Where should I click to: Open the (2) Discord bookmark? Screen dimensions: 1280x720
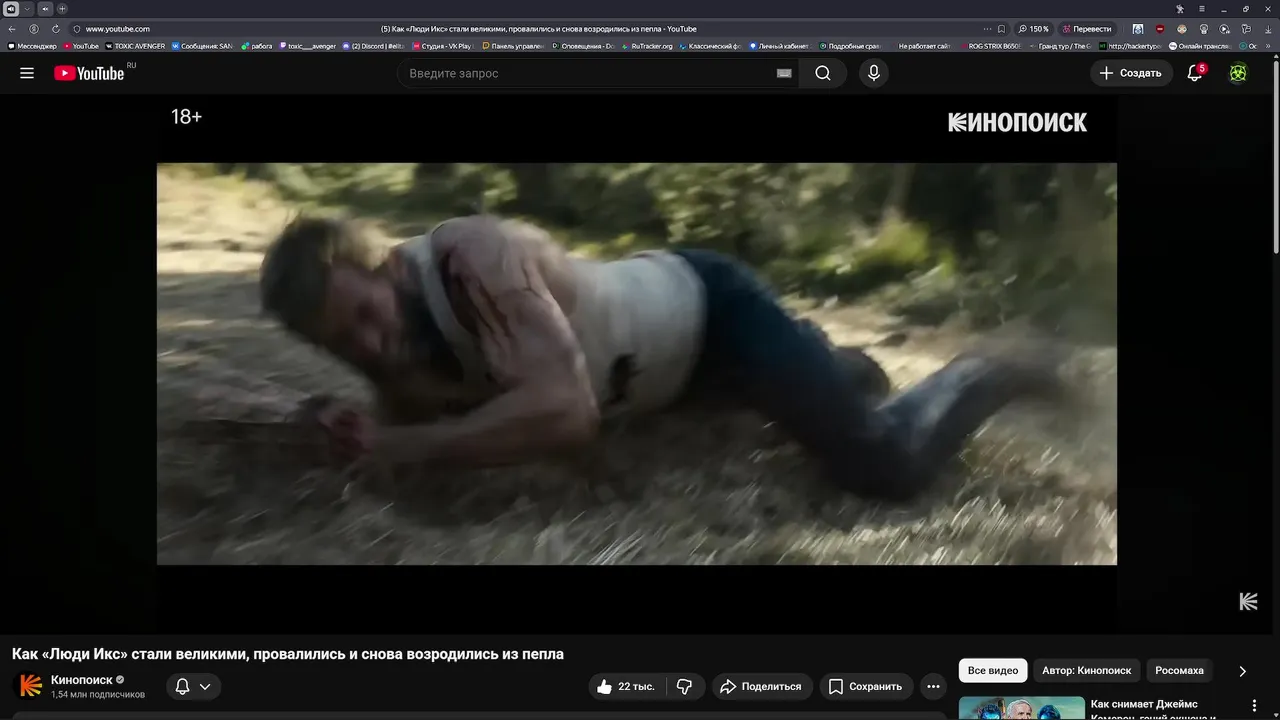click(373, 46)
